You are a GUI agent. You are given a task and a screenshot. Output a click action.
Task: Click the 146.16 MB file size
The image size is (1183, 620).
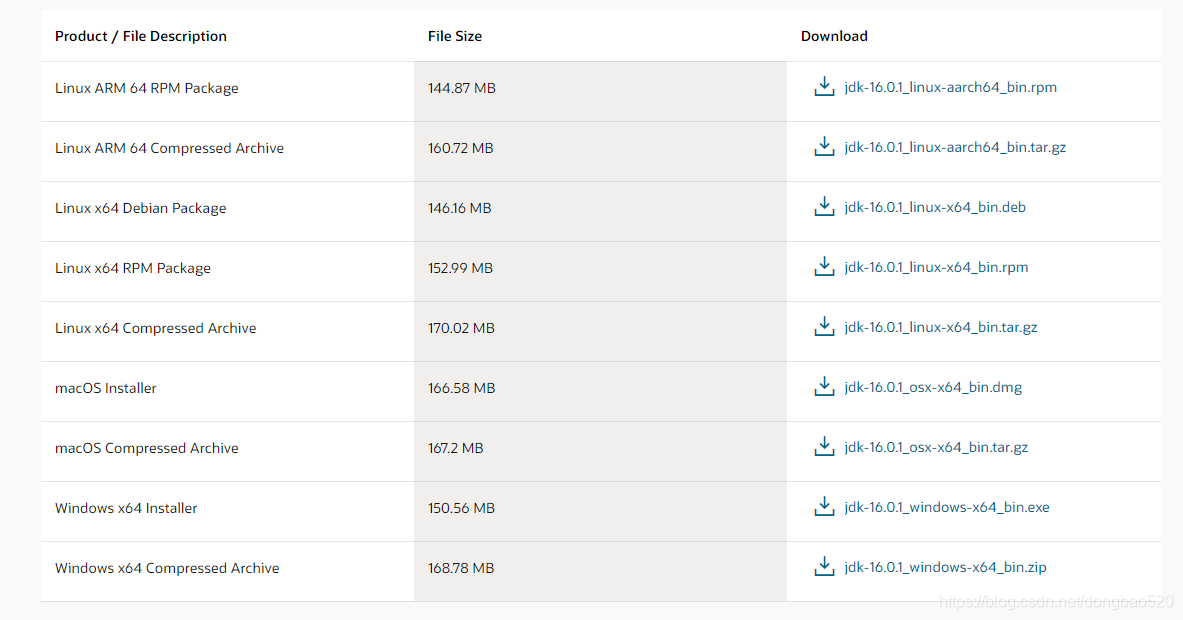pos(459,208)
